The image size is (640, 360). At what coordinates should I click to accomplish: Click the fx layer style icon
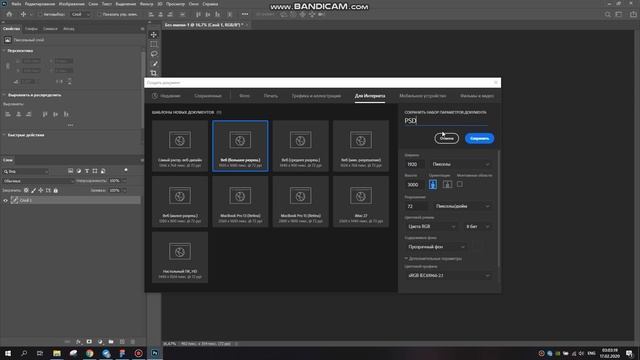[78, 342]
